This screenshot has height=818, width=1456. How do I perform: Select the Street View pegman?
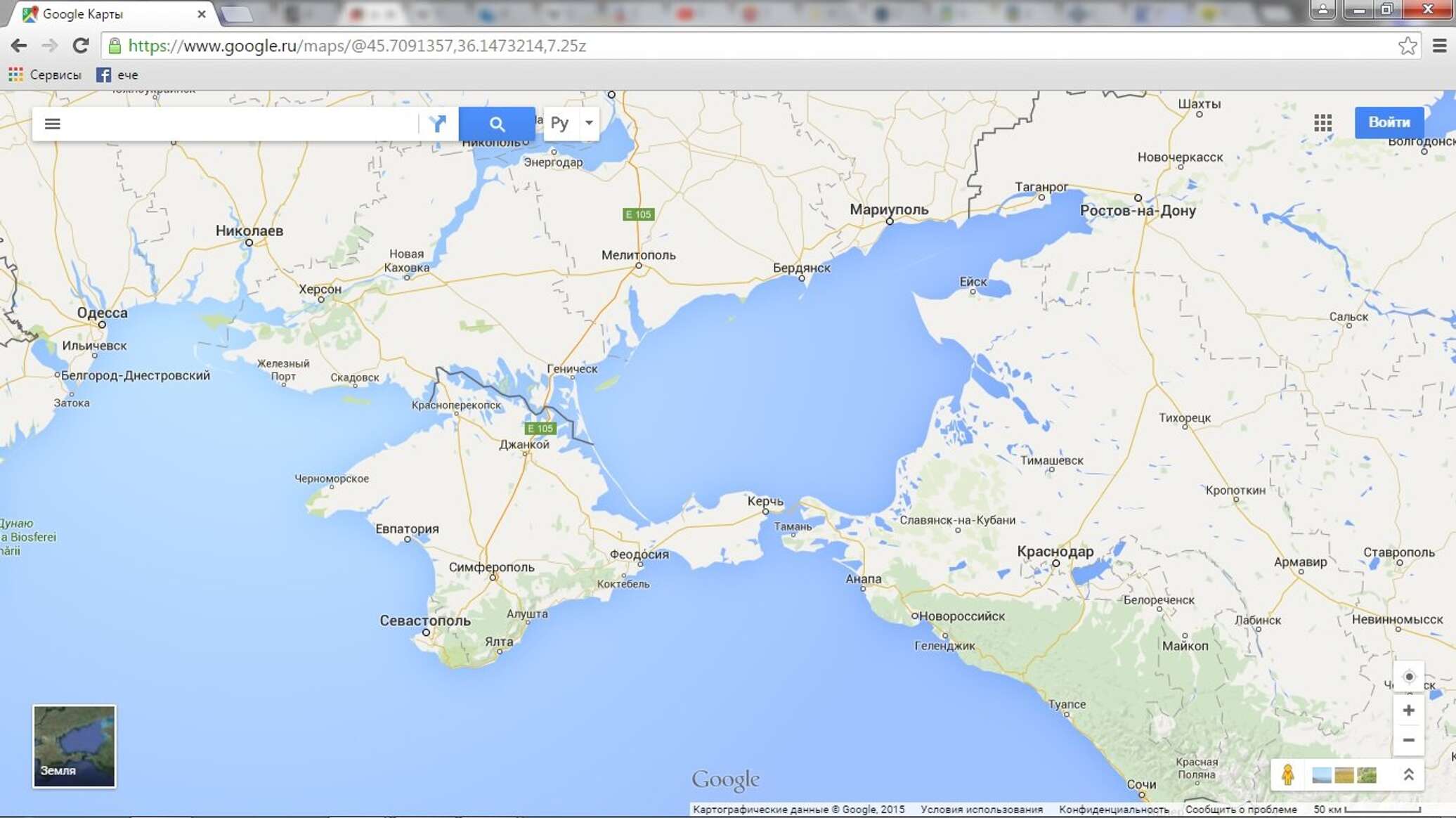tap(1287, 774)
